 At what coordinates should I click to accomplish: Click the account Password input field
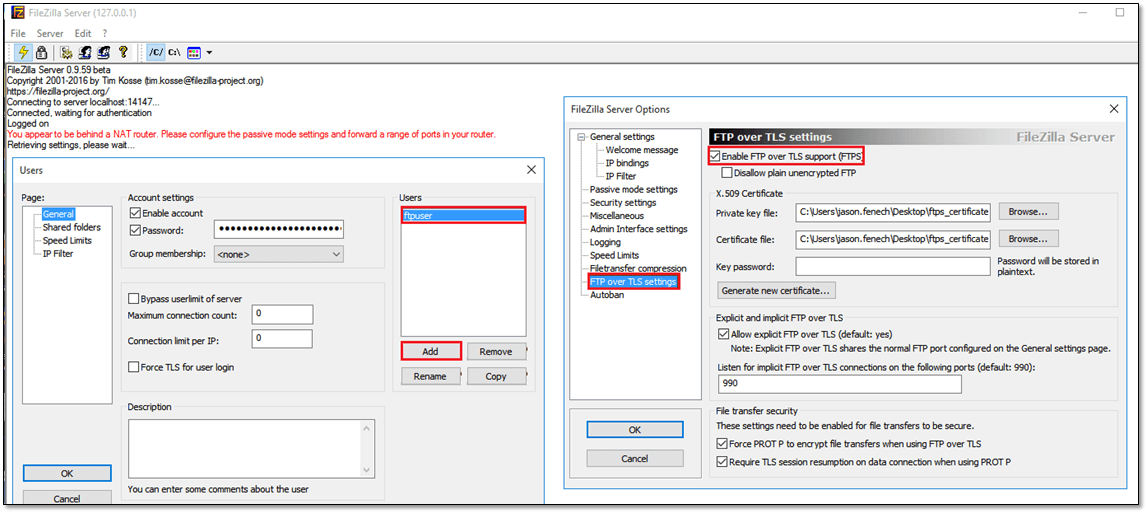tap(279, 230)
